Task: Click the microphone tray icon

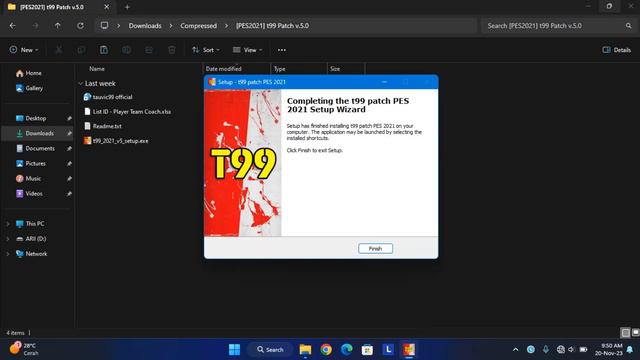Action: point(546,349)
